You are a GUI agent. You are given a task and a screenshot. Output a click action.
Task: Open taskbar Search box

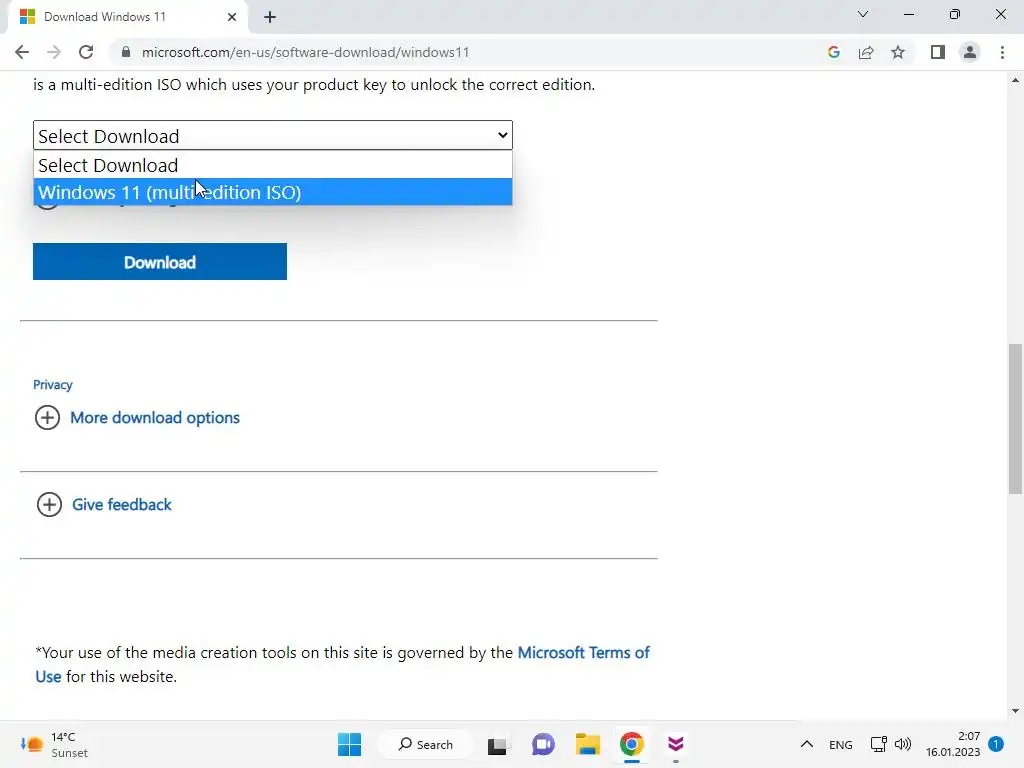426,744
